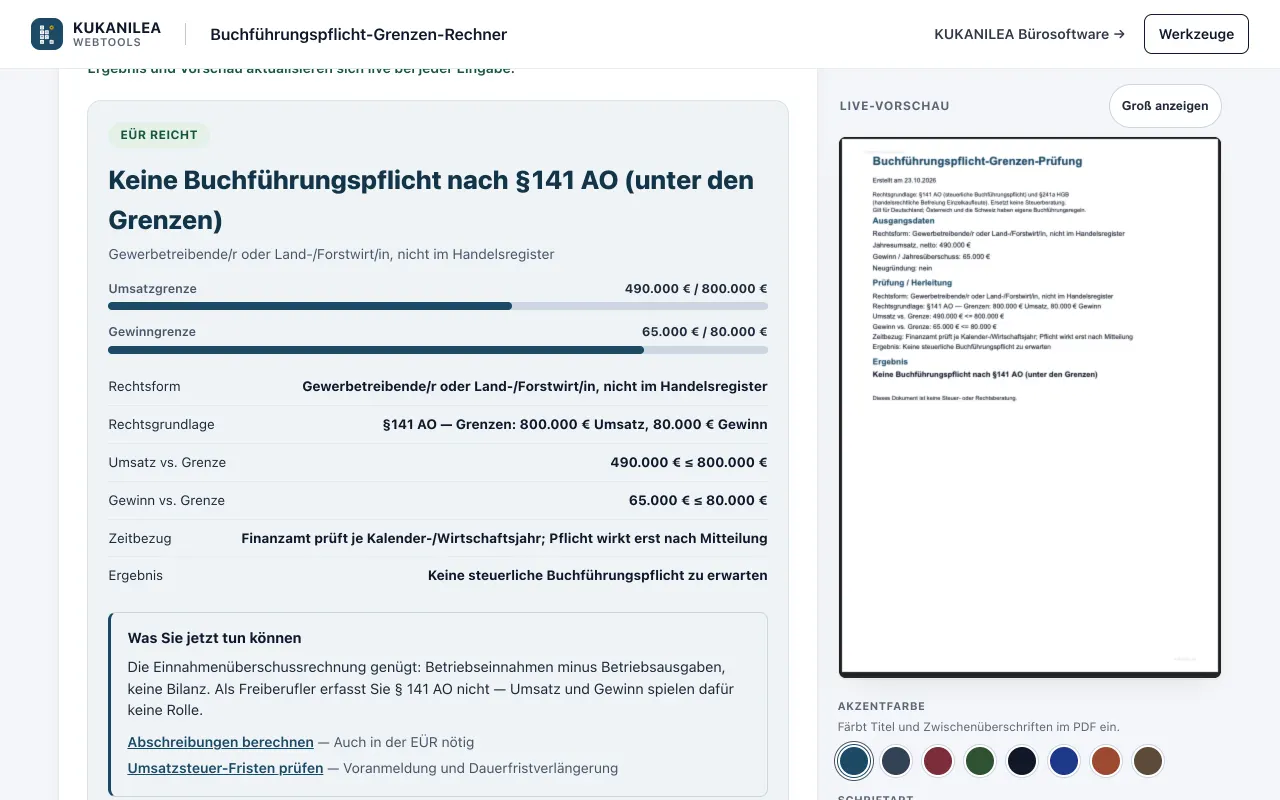Screen dimensions: 1280x800
Task: Open the KUKANILEA Bürosoftware link
Action: pos(1029,34)
